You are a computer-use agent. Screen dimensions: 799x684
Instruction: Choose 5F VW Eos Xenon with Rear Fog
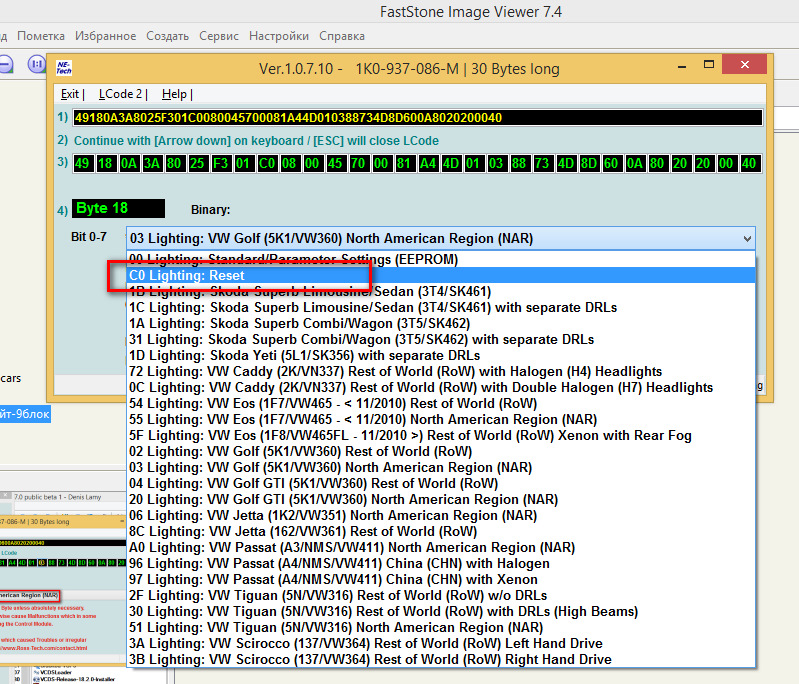click(441, 435)
